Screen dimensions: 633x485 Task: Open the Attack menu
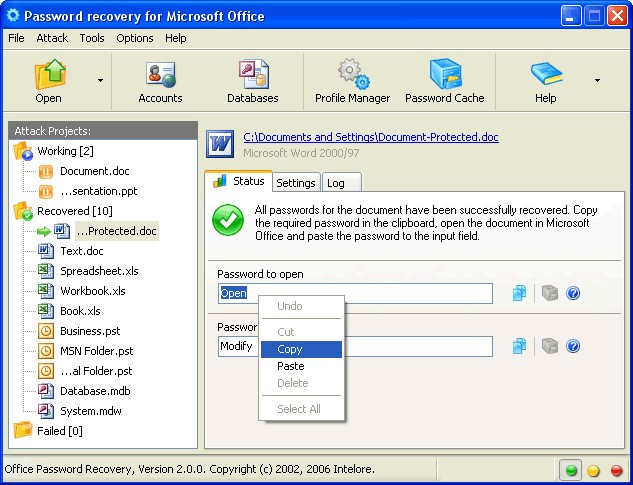52,38
